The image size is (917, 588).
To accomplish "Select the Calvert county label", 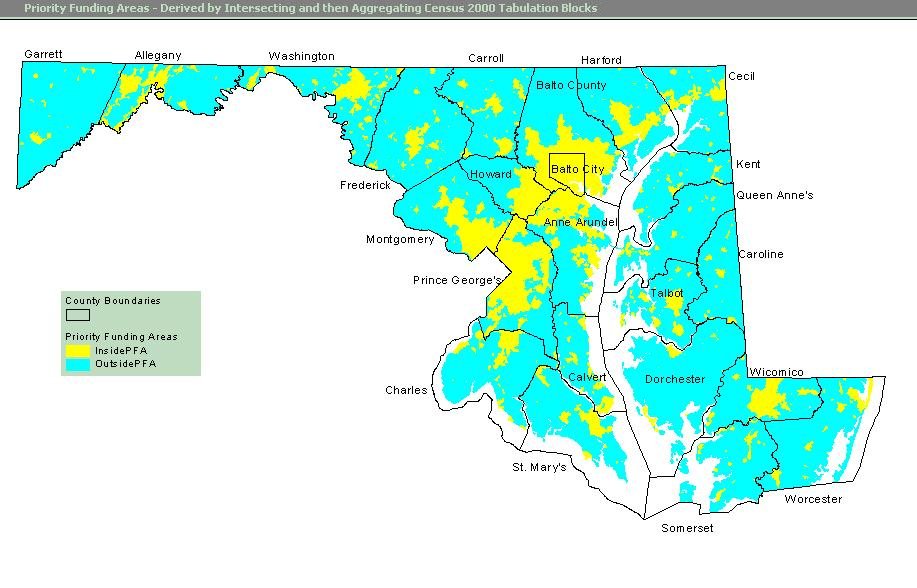I will tap(587, 378).
